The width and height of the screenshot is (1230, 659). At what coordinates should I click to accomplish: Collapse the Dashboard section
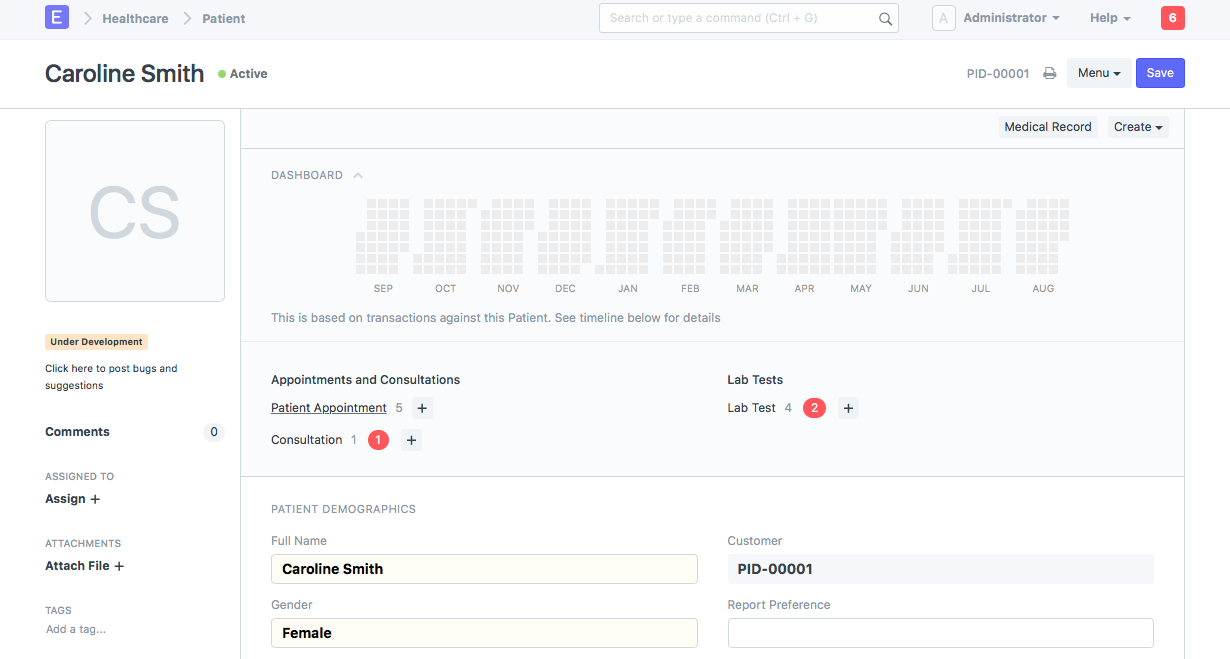tap(358, 175)
